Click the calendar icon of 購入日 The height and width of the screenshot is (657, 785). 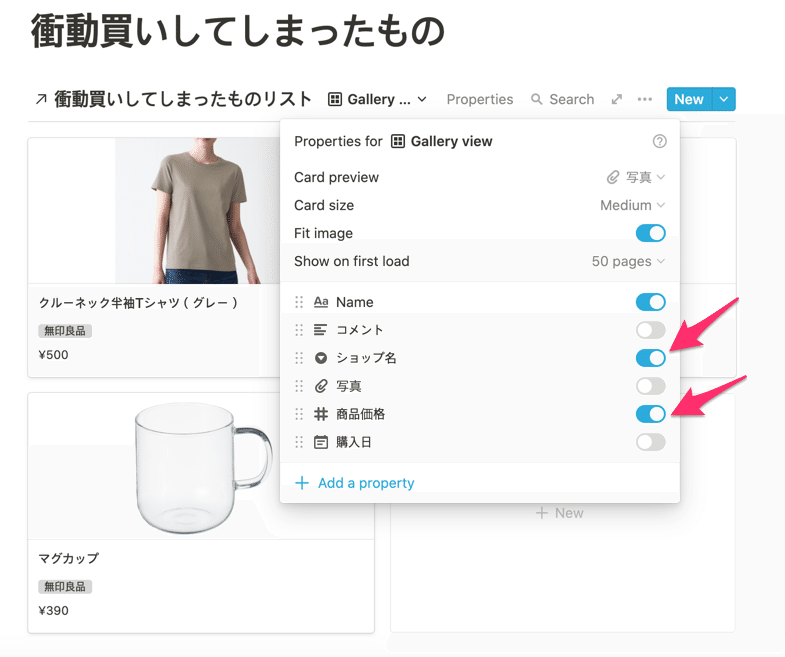click(321, 442)
